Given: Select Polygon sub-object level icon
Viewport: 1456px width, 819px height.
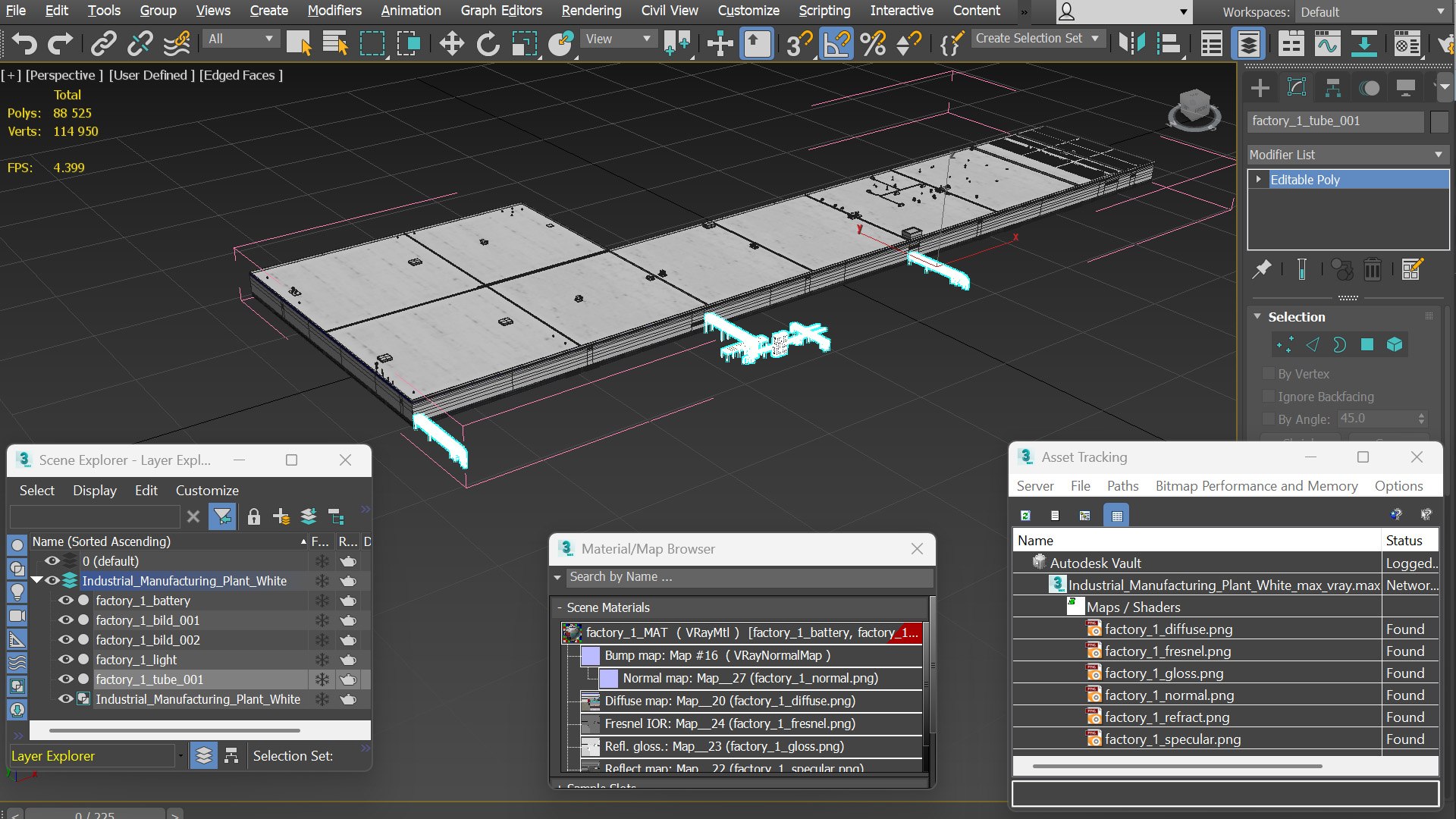Looking at the screenshot, I should click(1367, 345).
